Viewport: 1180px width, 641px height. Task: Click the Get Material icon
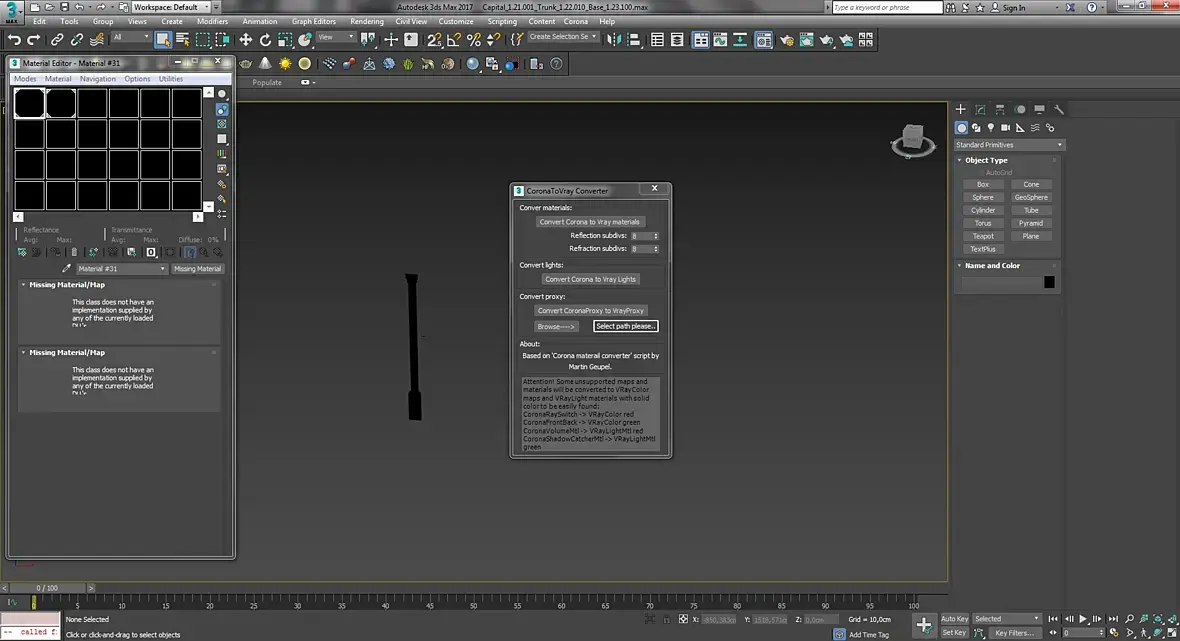(22, 252)
